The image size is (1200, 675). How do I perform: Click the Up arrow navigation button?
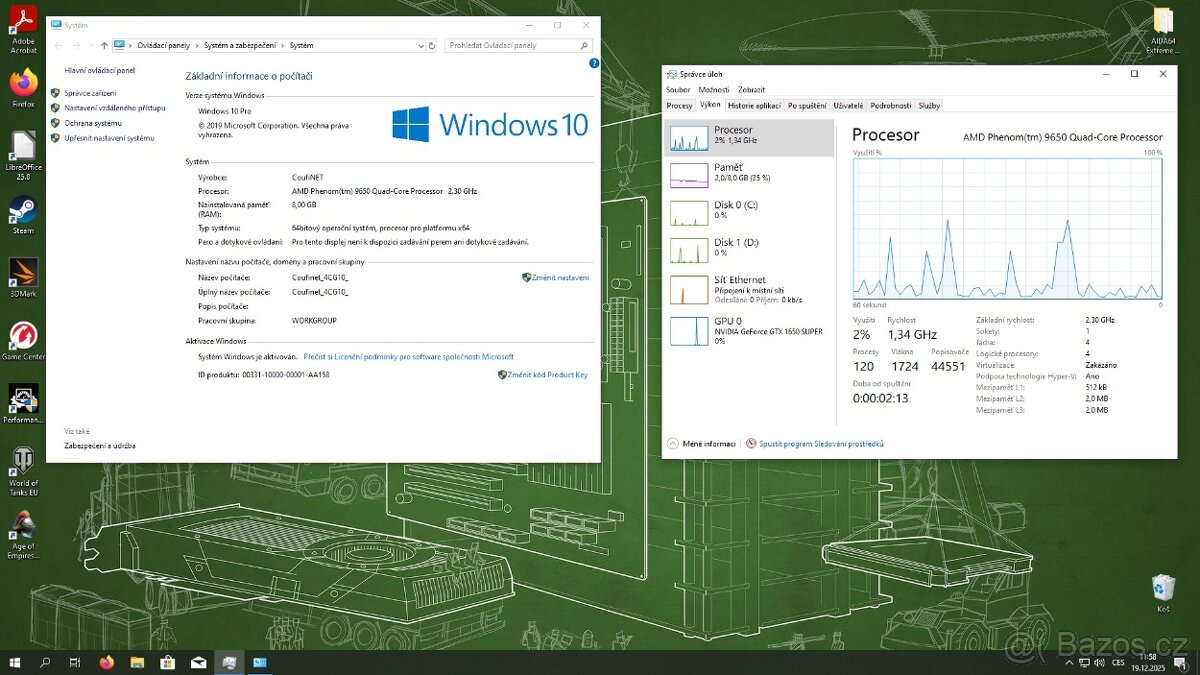(x=104, y=45)
